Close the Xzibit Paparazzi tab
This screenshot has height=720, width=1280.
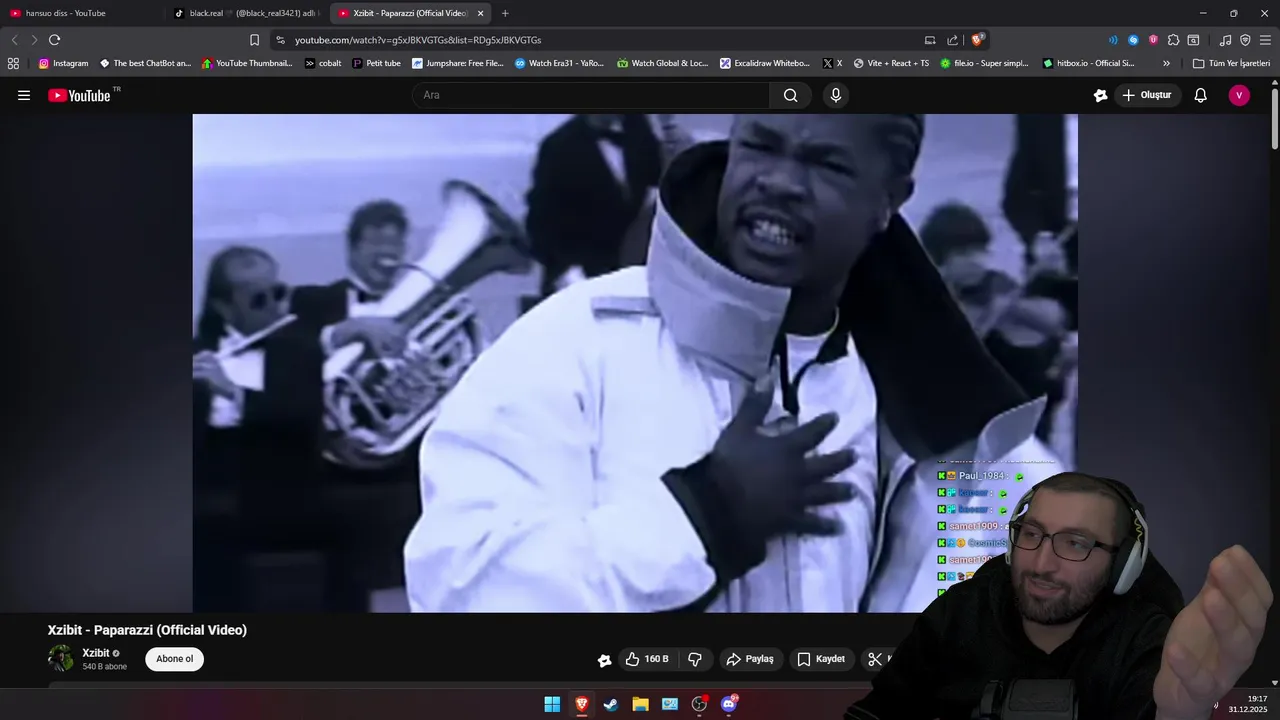480,13
